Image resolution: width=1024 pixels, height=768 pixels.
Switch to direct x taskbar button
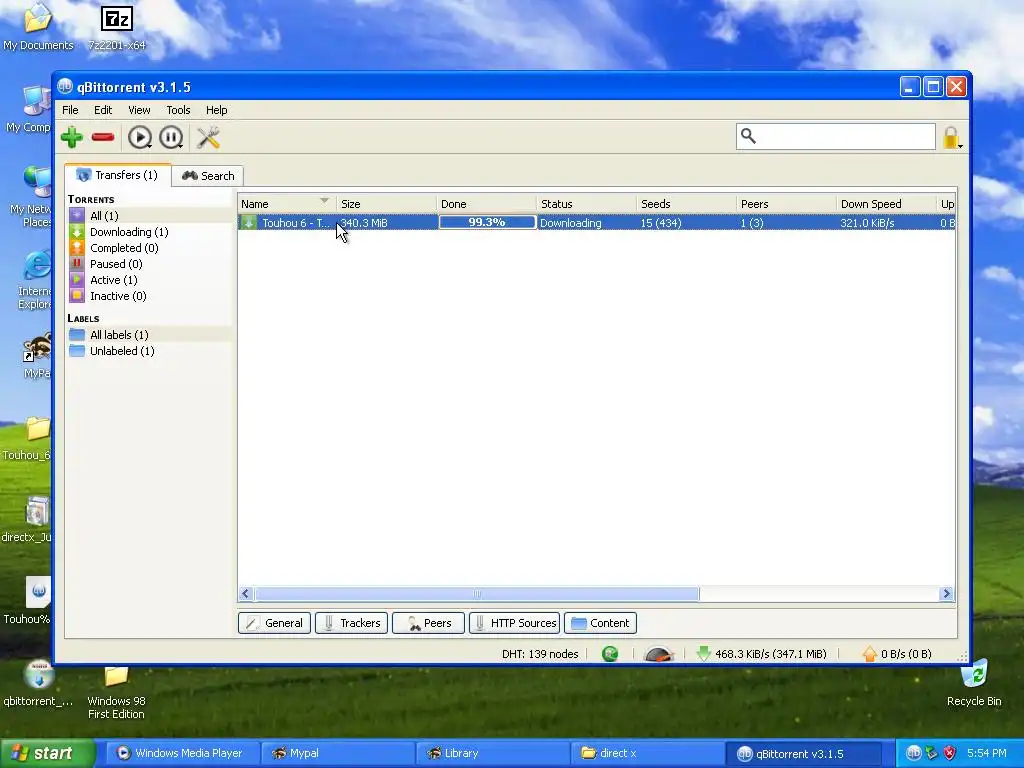click(647, 753)
